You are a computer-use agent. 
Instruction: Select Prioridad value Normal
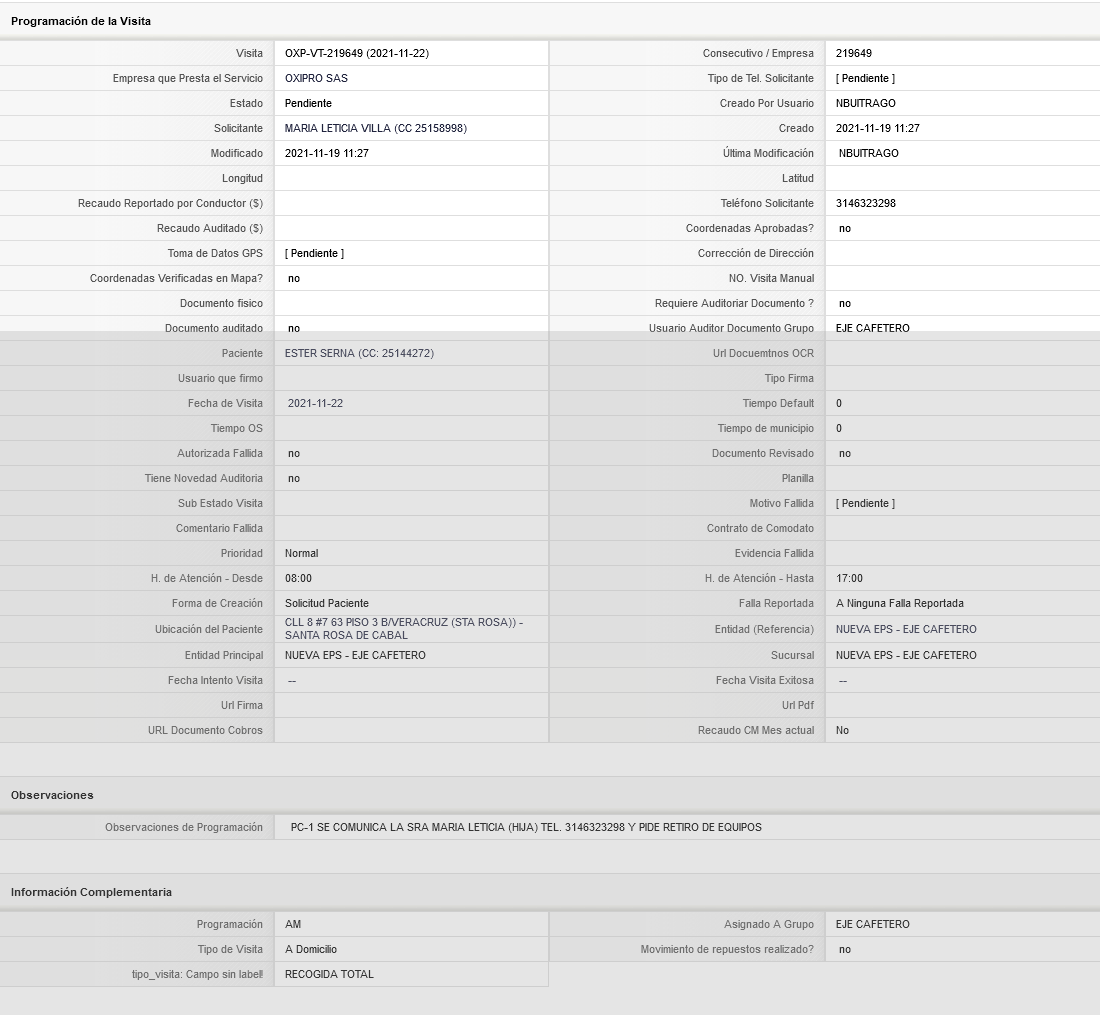point(302,553)
